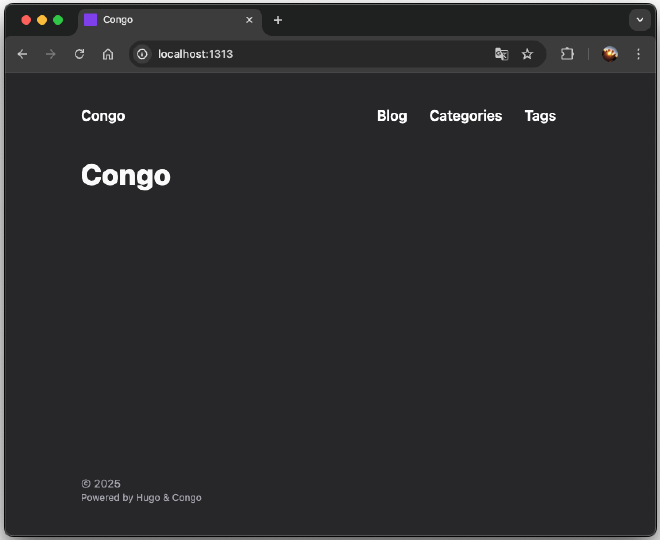Click the © 2025 copyright text

101,484
